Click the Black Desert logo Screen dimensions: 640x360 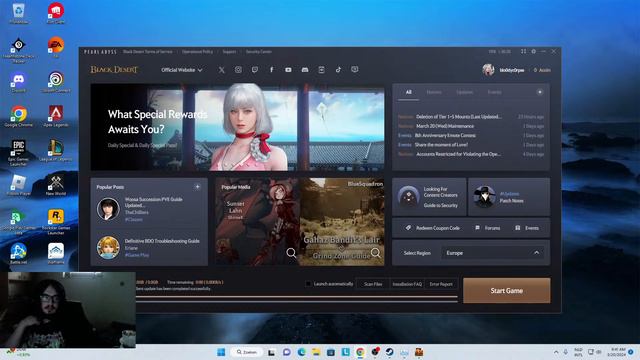(x=114, y=70)
